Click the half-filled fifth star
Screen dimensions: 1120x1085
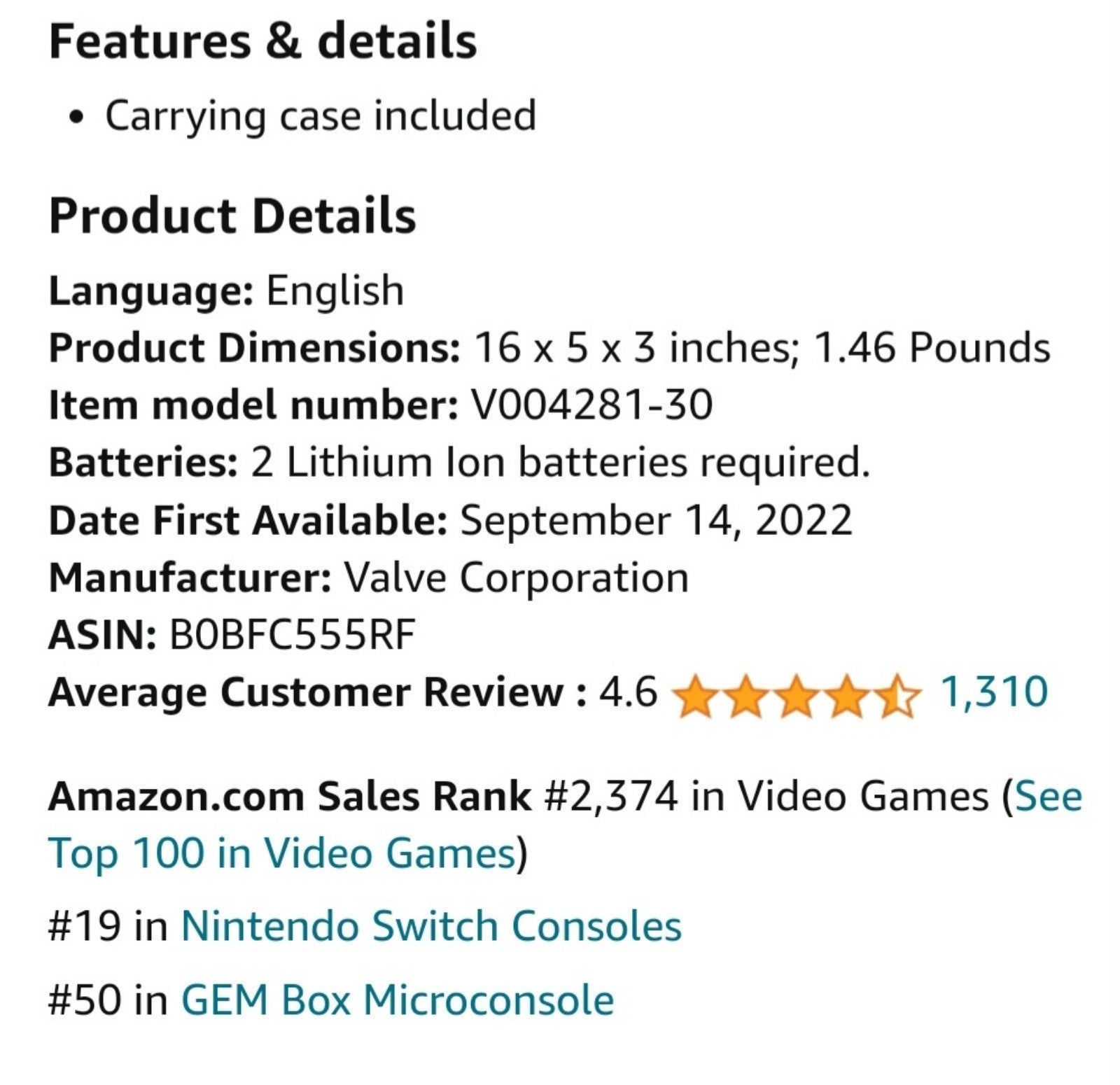point(895,695)
